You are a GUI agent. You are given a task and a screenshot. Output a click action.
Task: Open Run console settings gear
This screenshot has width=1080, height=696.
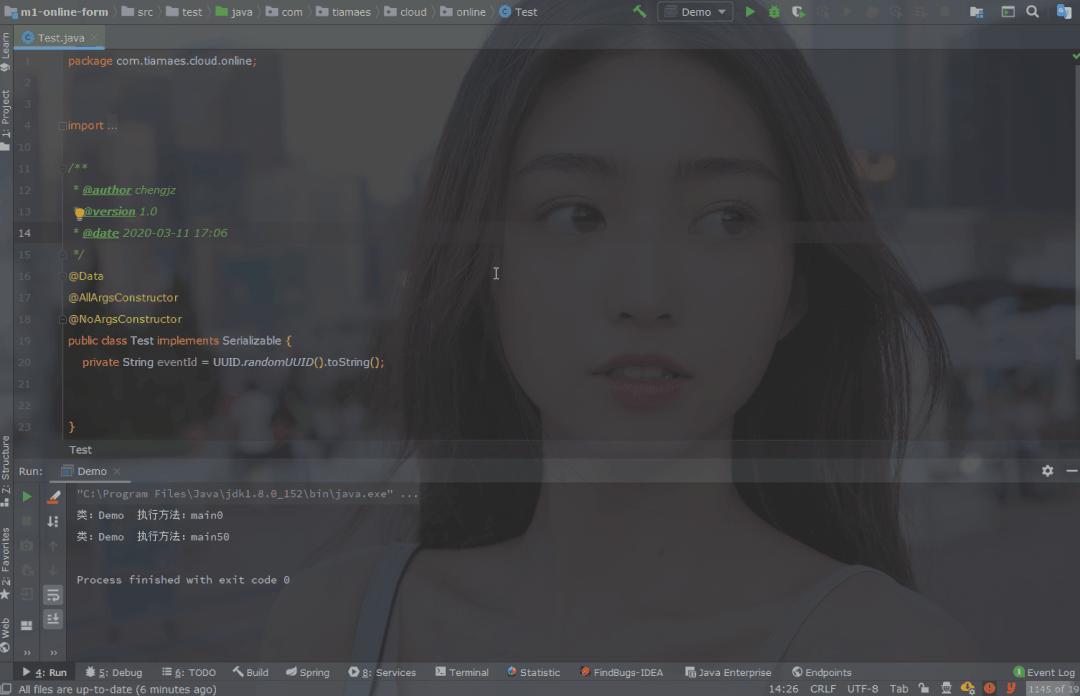1047,470
